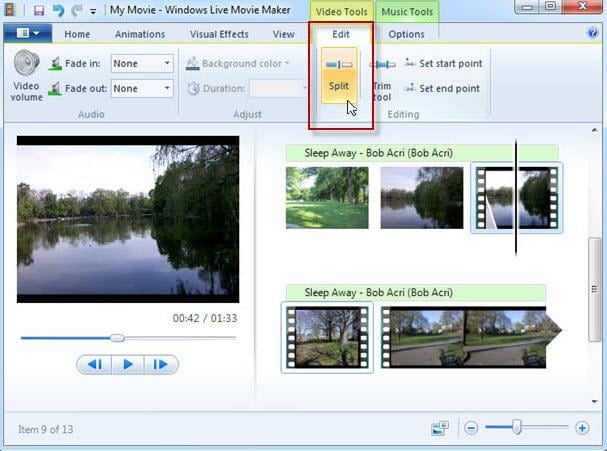The height and width of the screenshot is (451, 607).
Task: Click the Play button
Action: pyautogui.click(x=128, y=364)
